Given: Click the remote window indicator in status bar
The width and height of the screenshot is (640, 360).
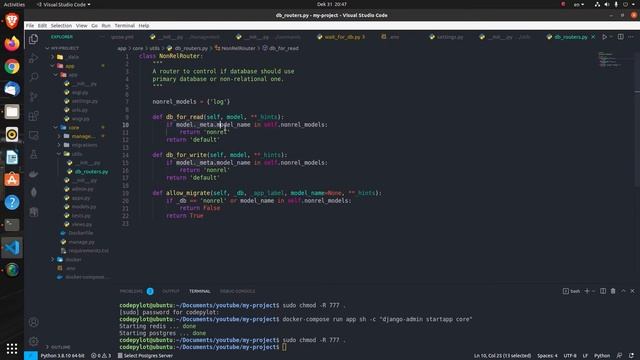Looking at the screenshot, I should tap(31, 356).
